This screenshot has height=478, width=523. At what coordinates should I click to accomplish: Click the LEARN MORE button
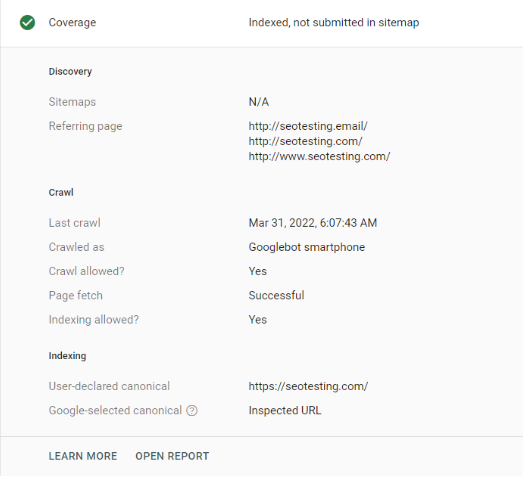click(x=83, y=456)
